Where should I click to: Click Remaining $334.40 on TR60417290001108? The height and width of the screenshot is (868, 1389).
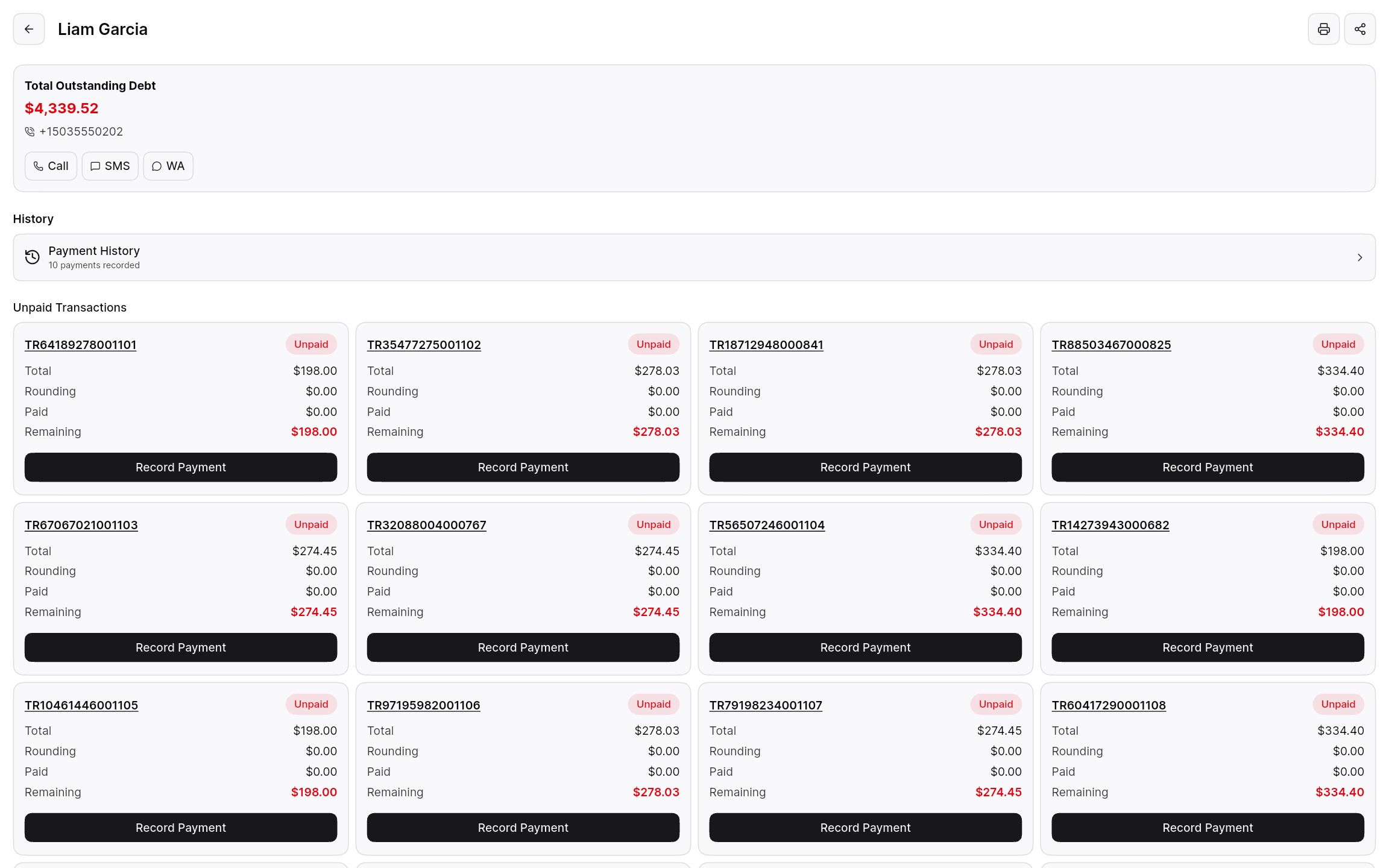tap(1340, 792)
